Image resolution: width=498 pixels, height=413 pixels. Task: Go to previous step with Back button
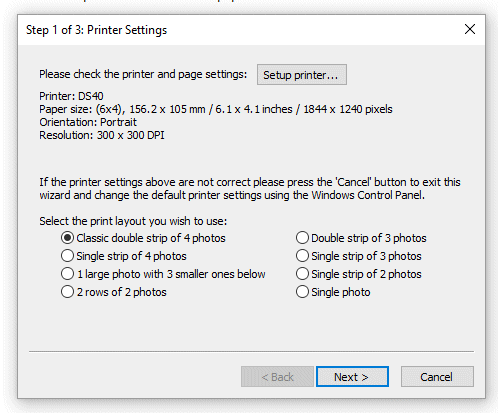[277, 377]
